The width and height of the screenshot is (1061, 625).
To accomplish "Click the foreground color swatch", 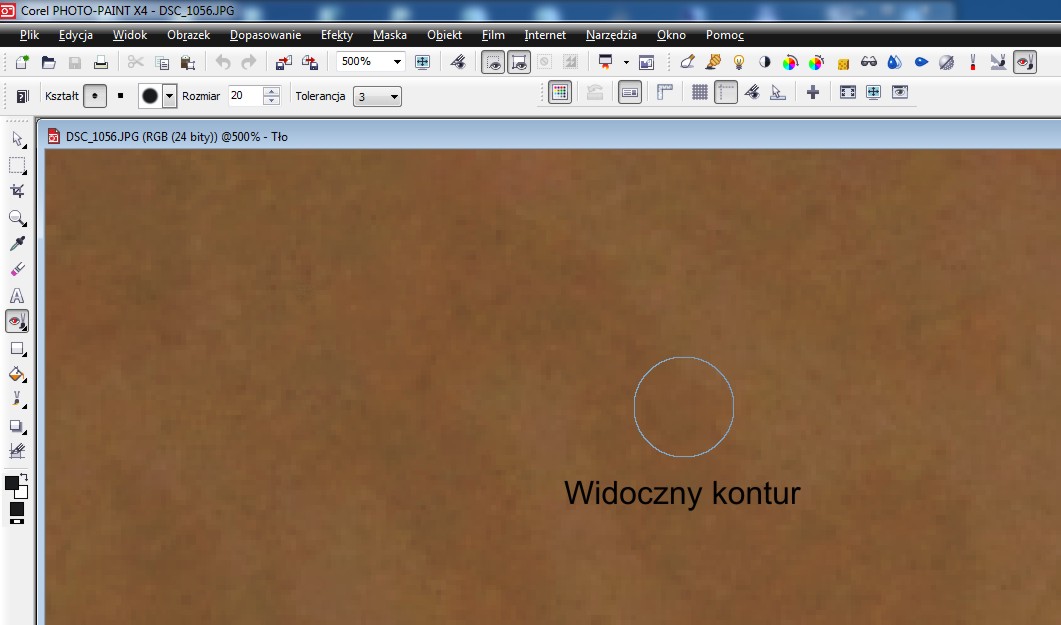I will [12, 483].
